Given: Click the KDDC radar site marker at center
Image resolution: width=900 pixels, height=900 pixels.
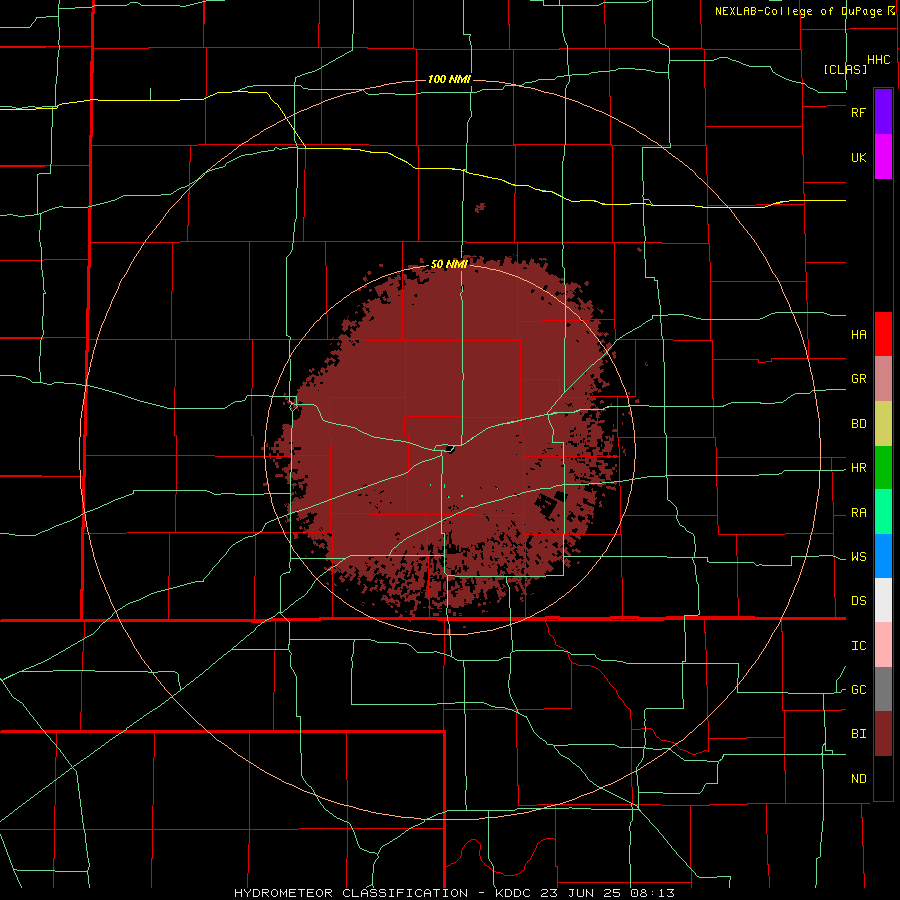Looking at the screenshot, I should [449, 449].
